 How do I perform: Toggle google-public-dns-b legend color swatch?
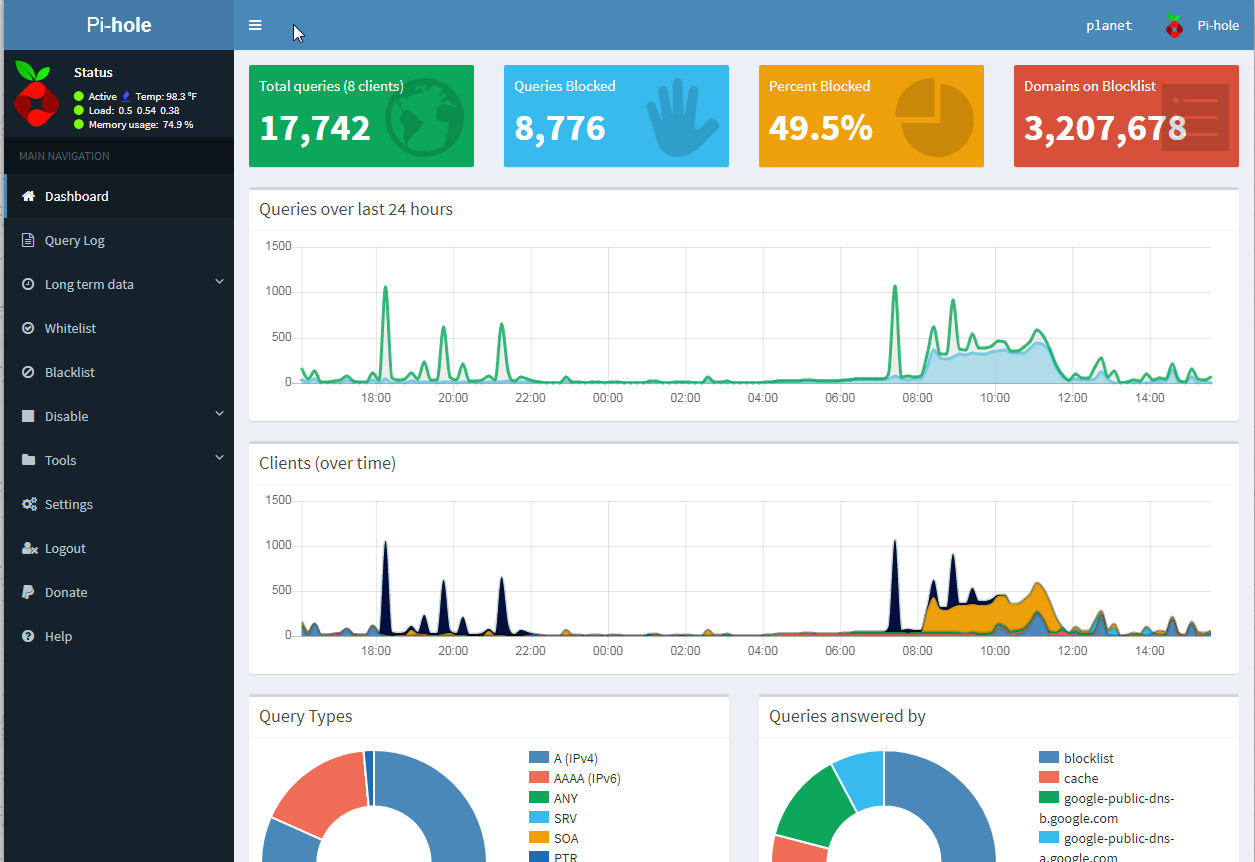(x=1049, y=798)
